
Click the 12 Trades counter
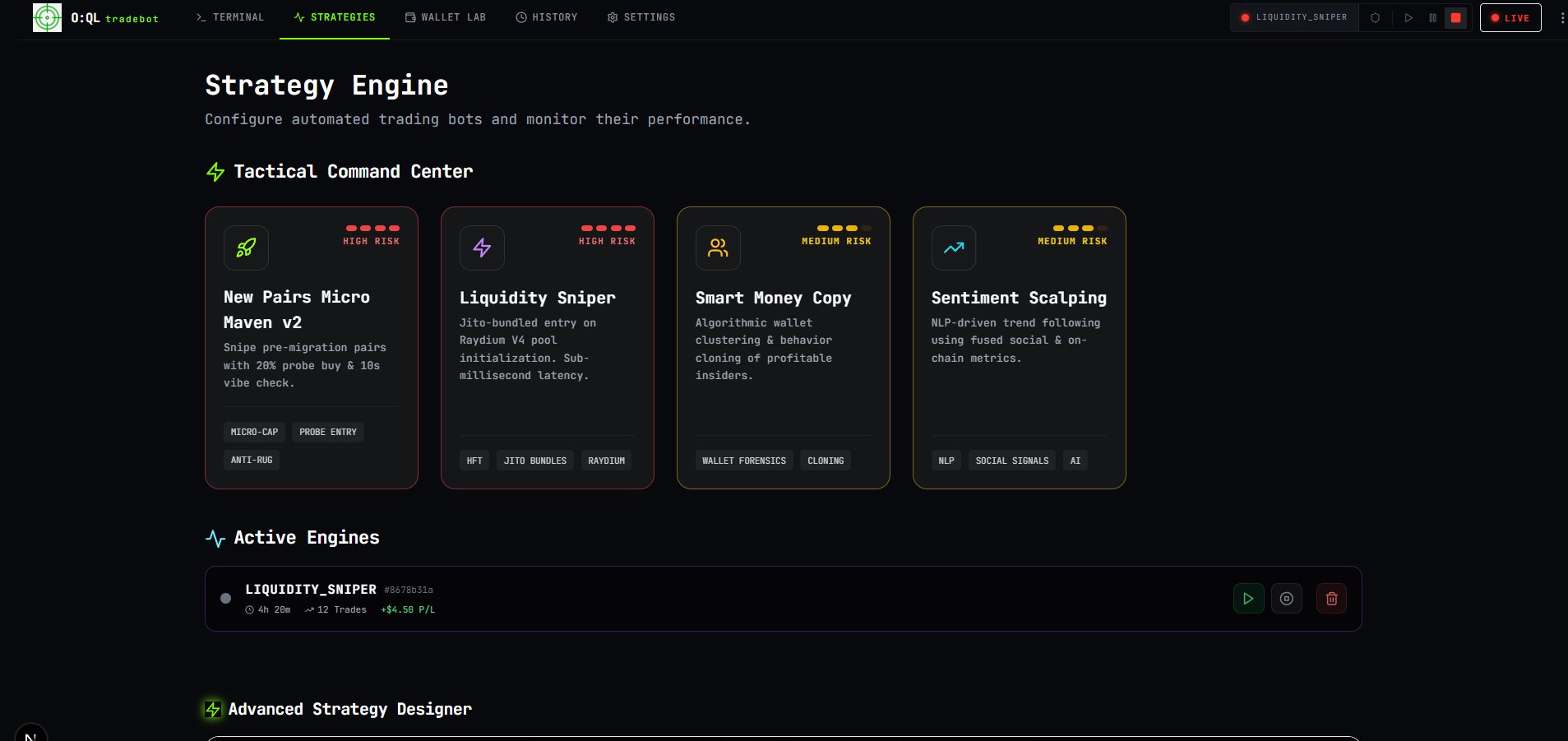(x=335, y=609)
